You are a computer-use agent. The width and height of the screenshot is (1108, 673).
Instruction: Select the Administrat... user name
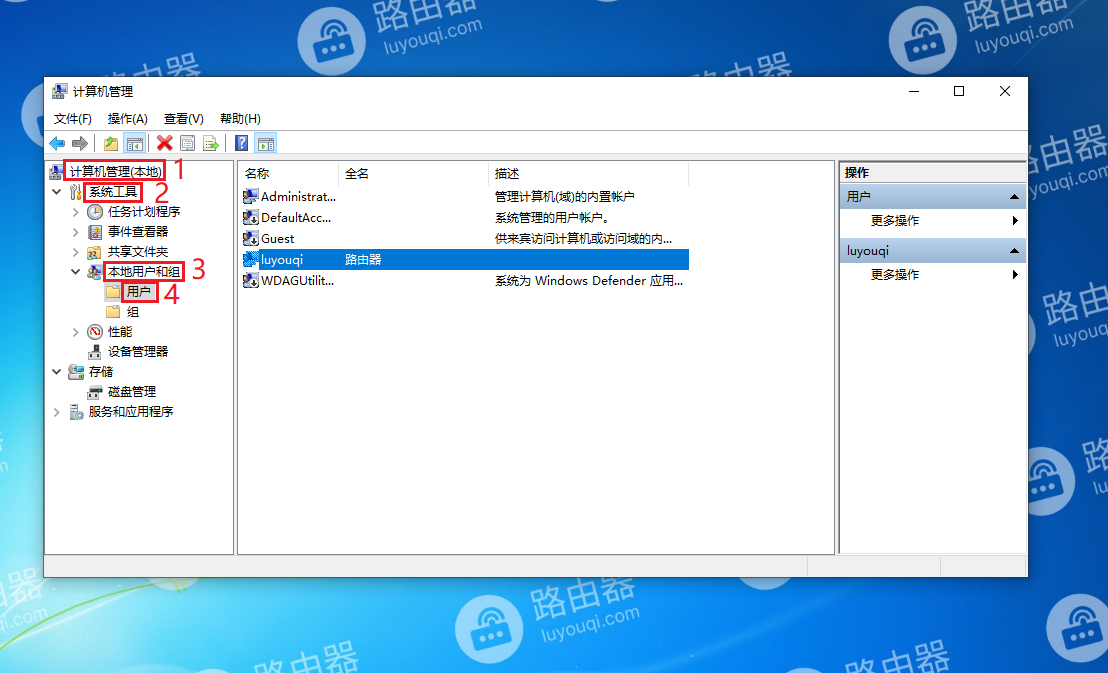point(298,197)
